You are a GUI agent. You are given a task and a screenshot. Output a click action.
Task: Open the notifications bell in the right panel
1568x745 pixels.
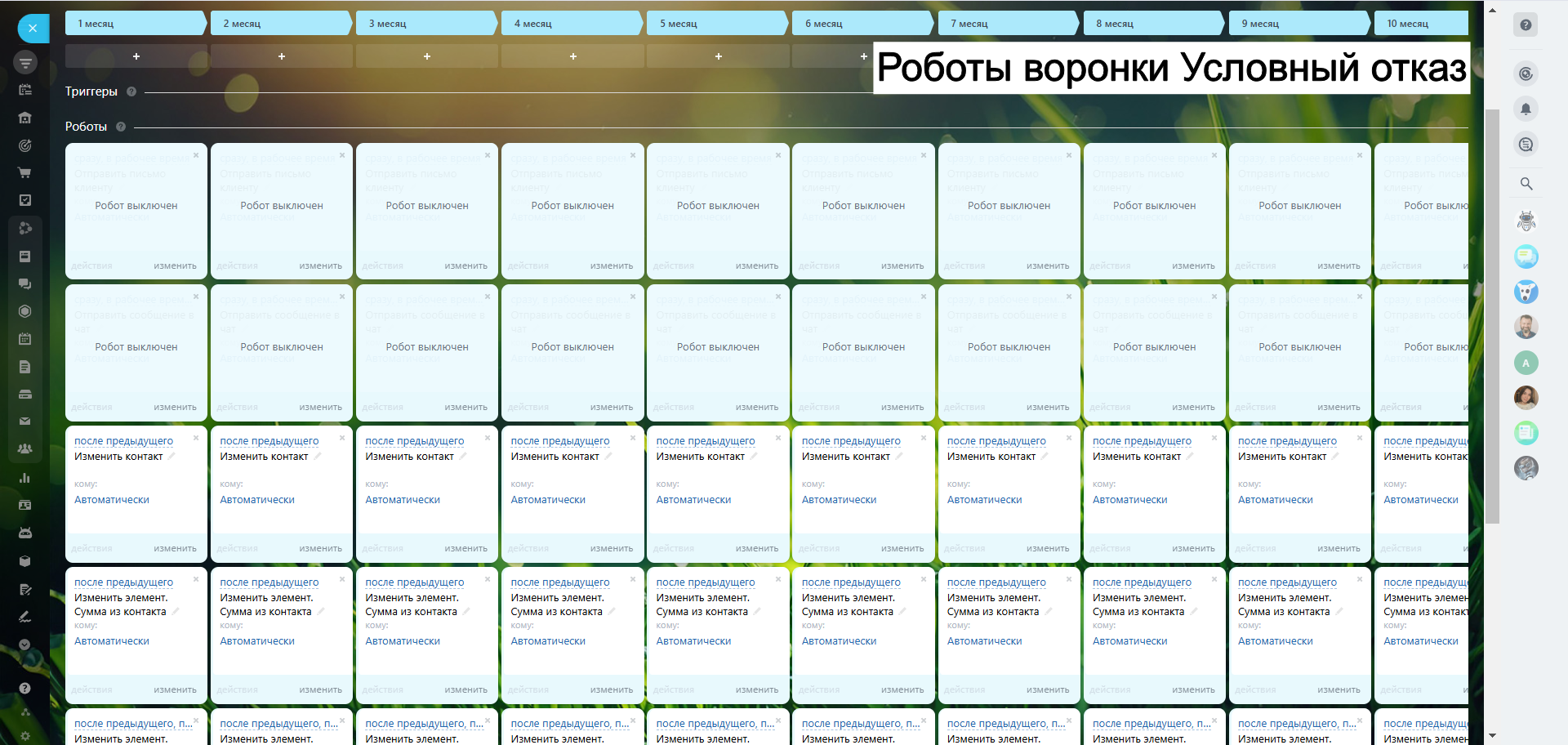[x=1526, y=109]
